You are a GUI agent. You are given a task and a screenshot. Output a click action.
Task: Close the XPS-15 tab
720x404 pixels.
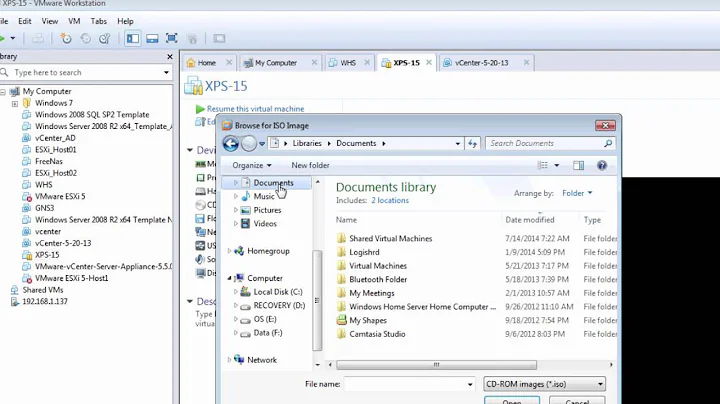coord(428,62)
